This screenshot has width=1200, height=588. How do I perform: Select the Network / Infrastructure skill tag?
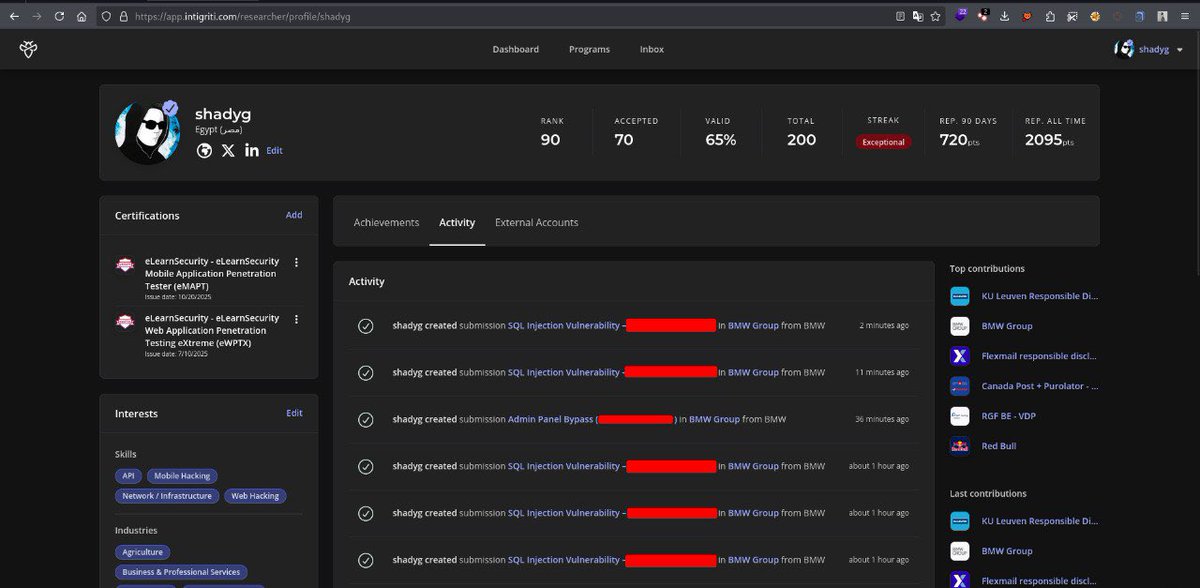(166, 496)
